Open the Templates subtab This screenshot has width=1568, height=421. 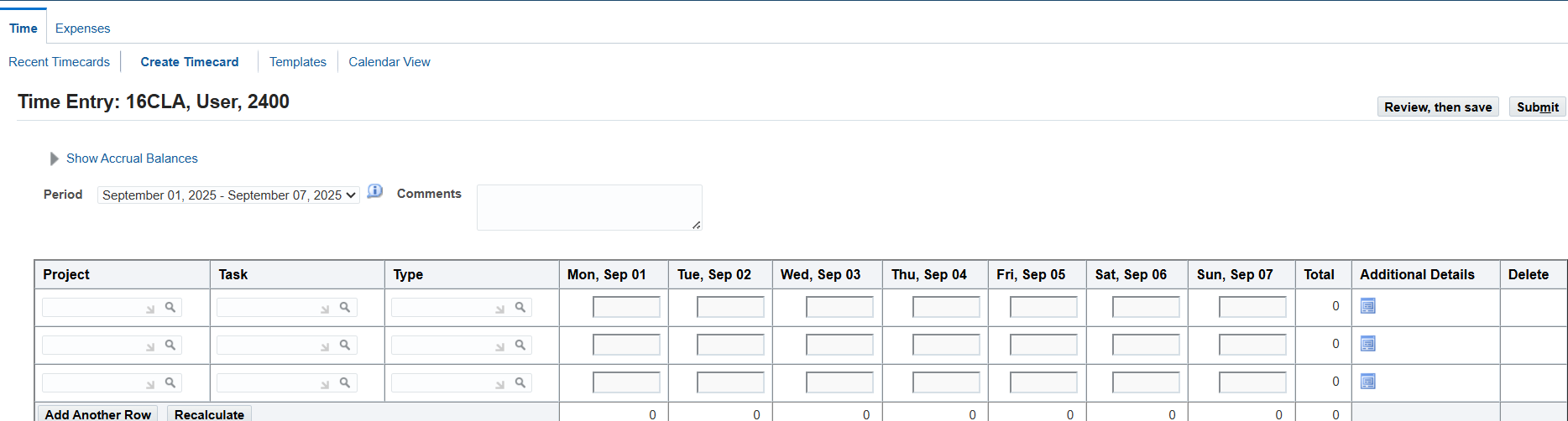point(298,62)
